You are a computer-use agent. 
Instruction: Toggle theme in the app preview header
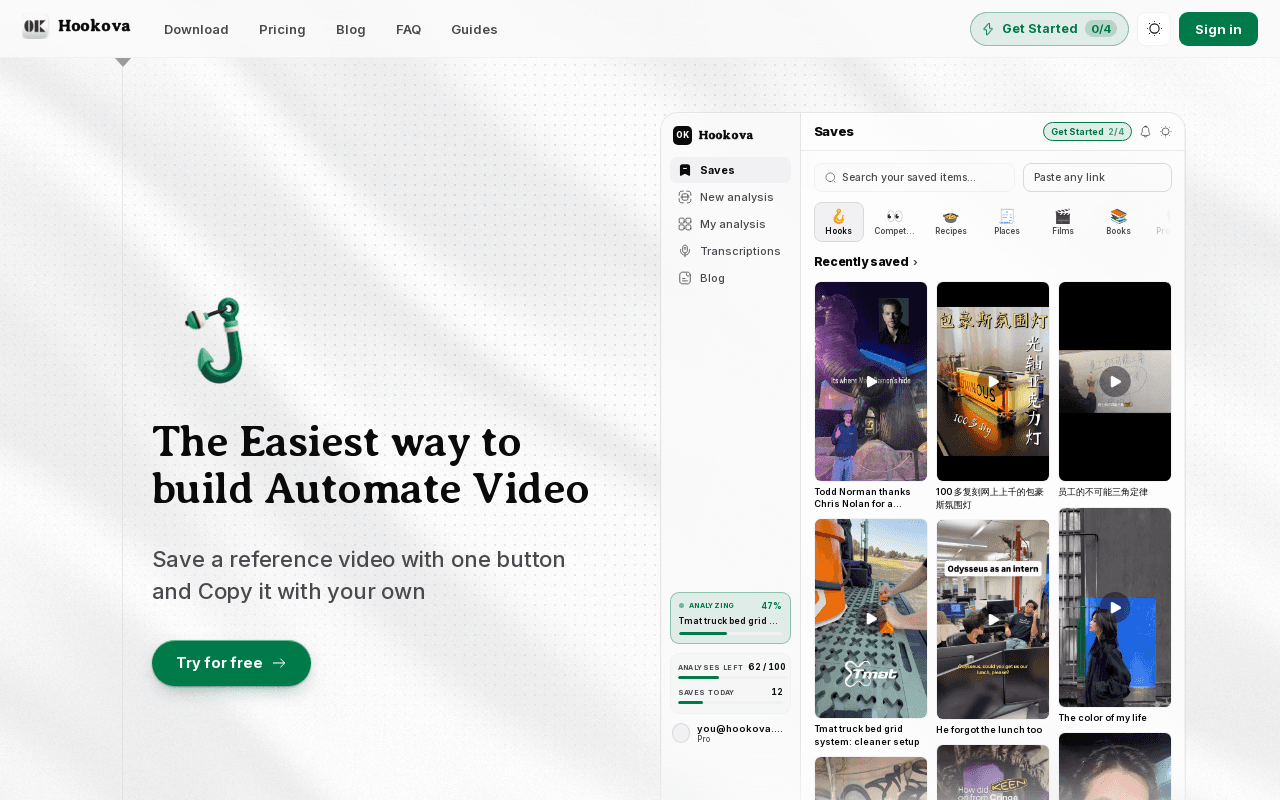click(x=1165, y=132)
